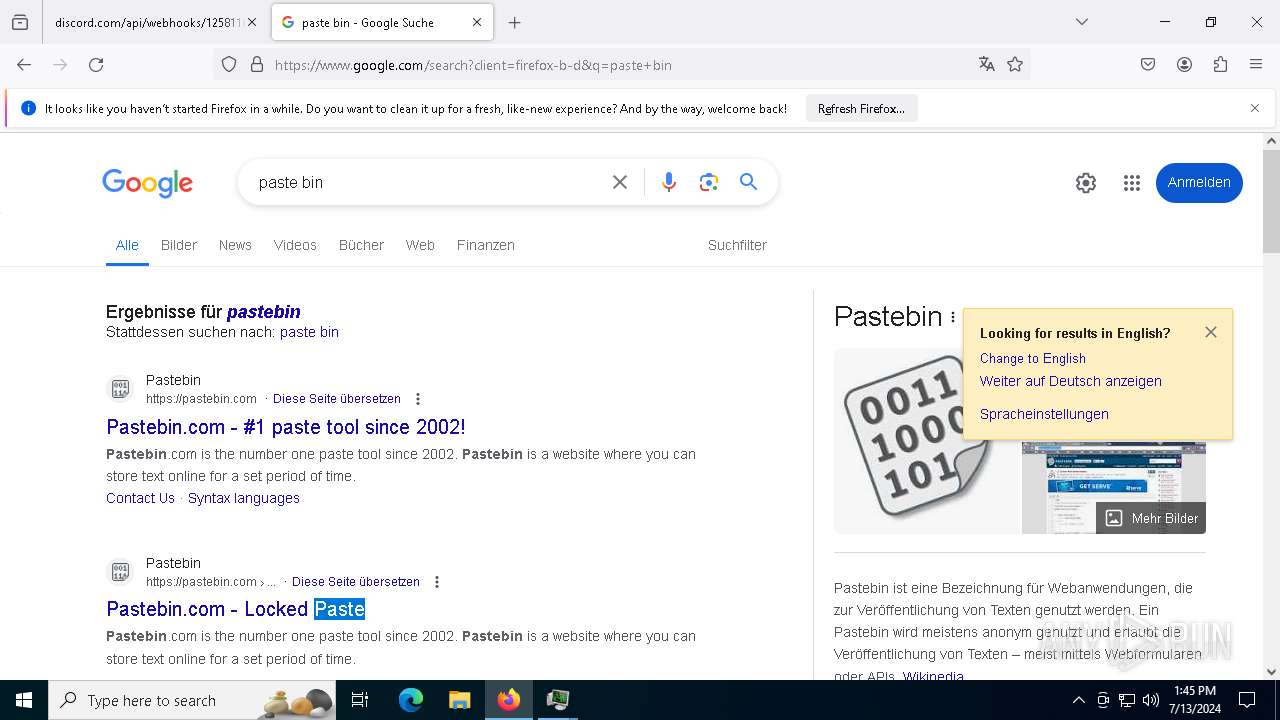Open the Windows notification center
Viewport: 1280px width, 720px height.
(x=1247, y=700)
